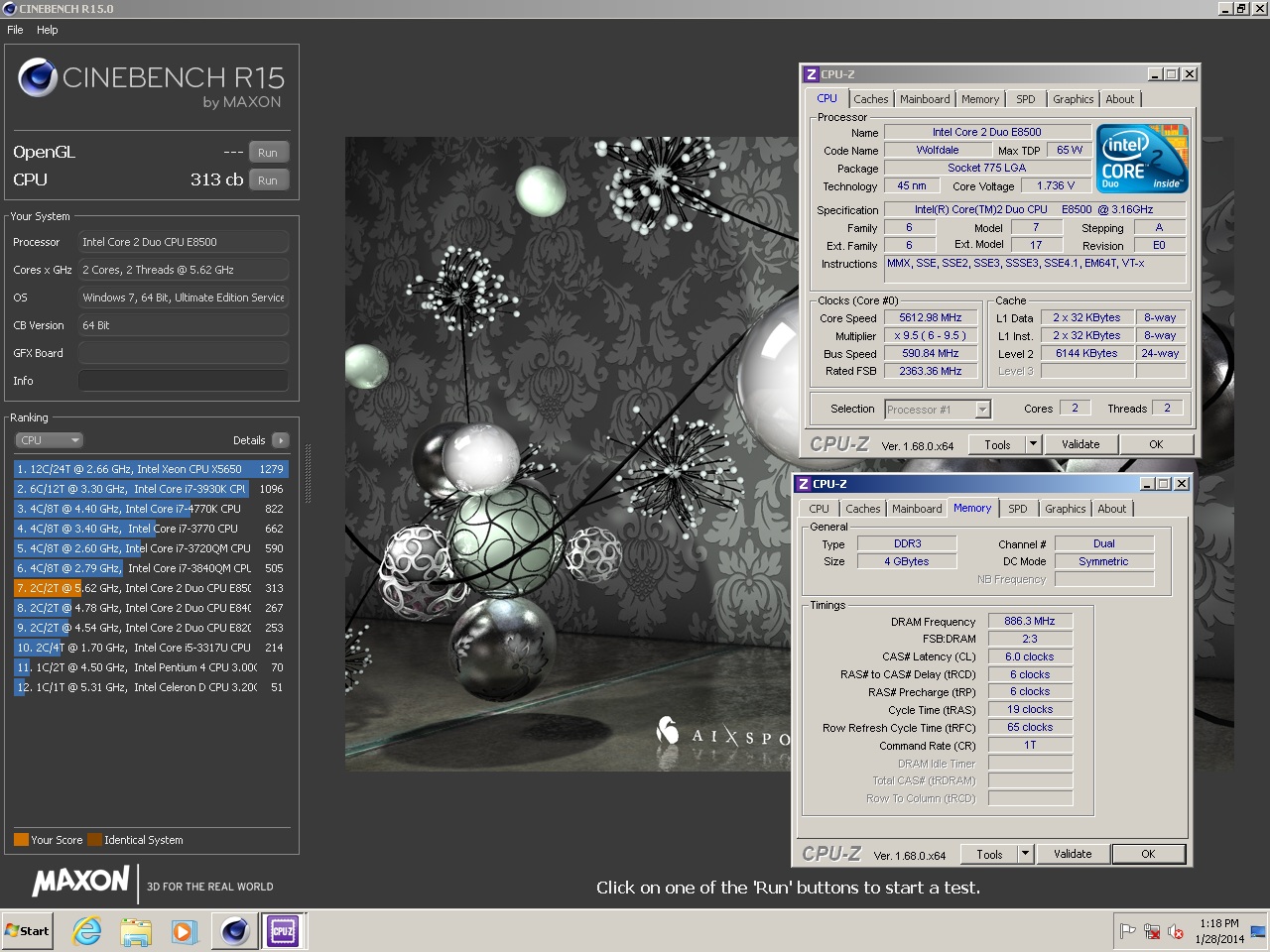Click Tools button in upper CPU-Z window
Screen dimensions: 1270x952
coord(997,444)
